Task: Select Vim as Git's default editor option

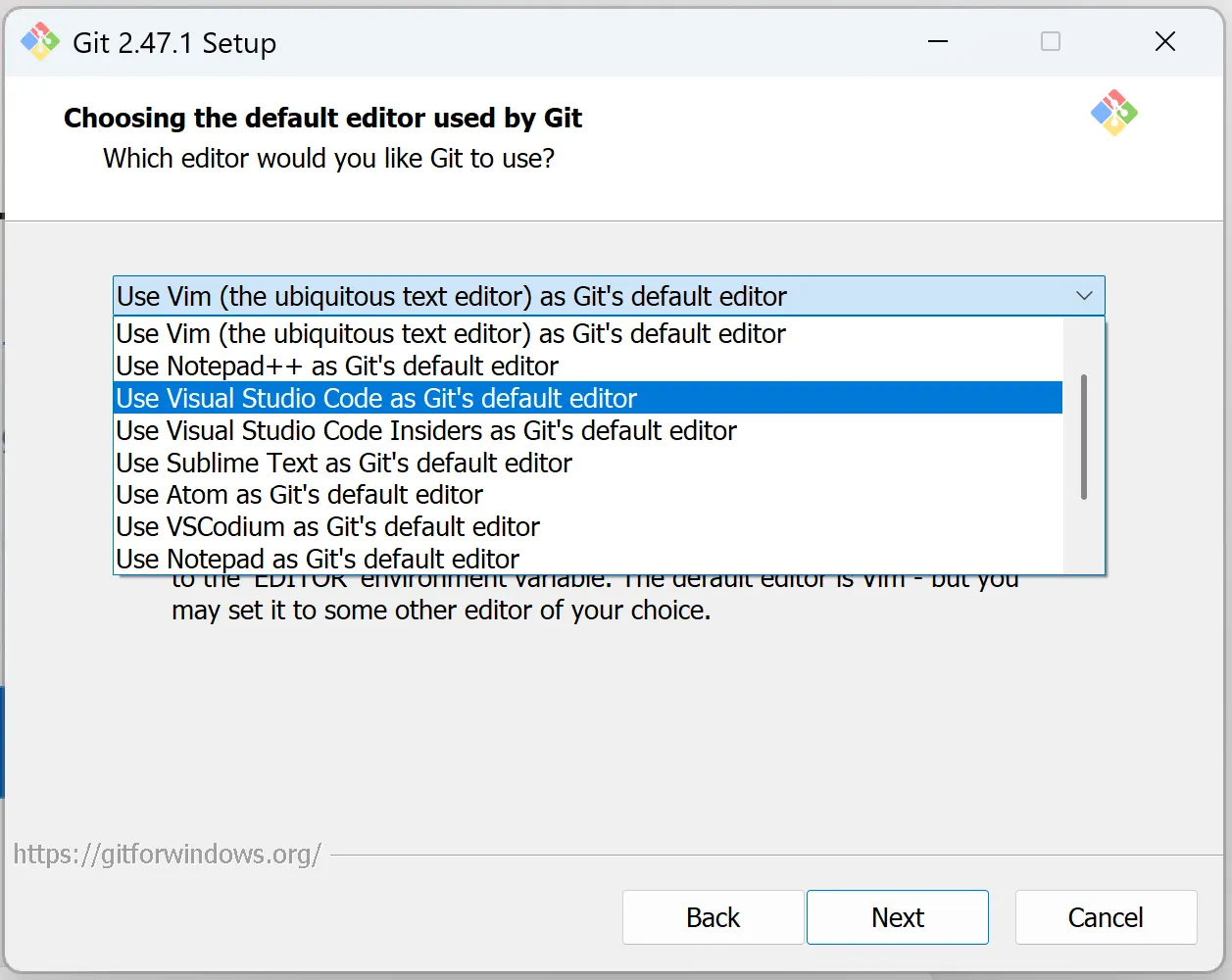Action: click(451, 334)
